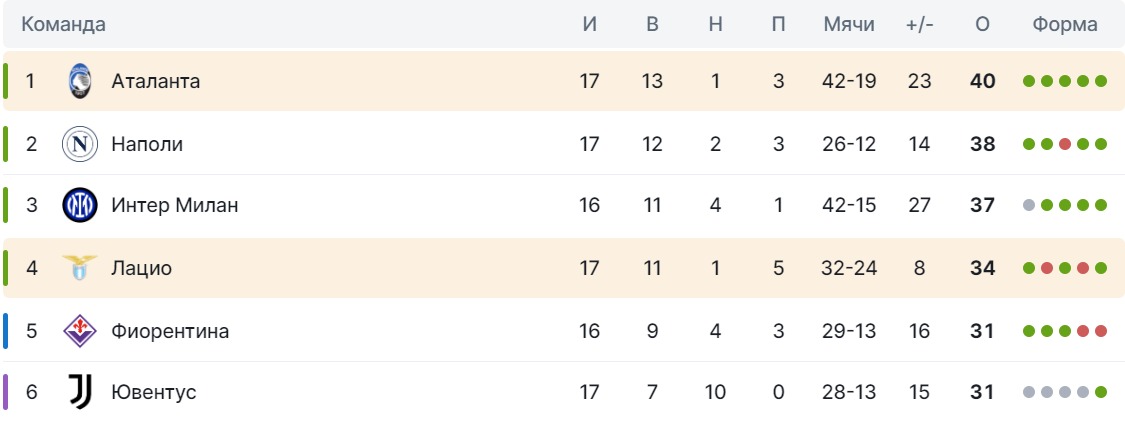This screenshot has height=421, width=1125.
Task: Click the Inter Milan logo
Action: (79, 206)
